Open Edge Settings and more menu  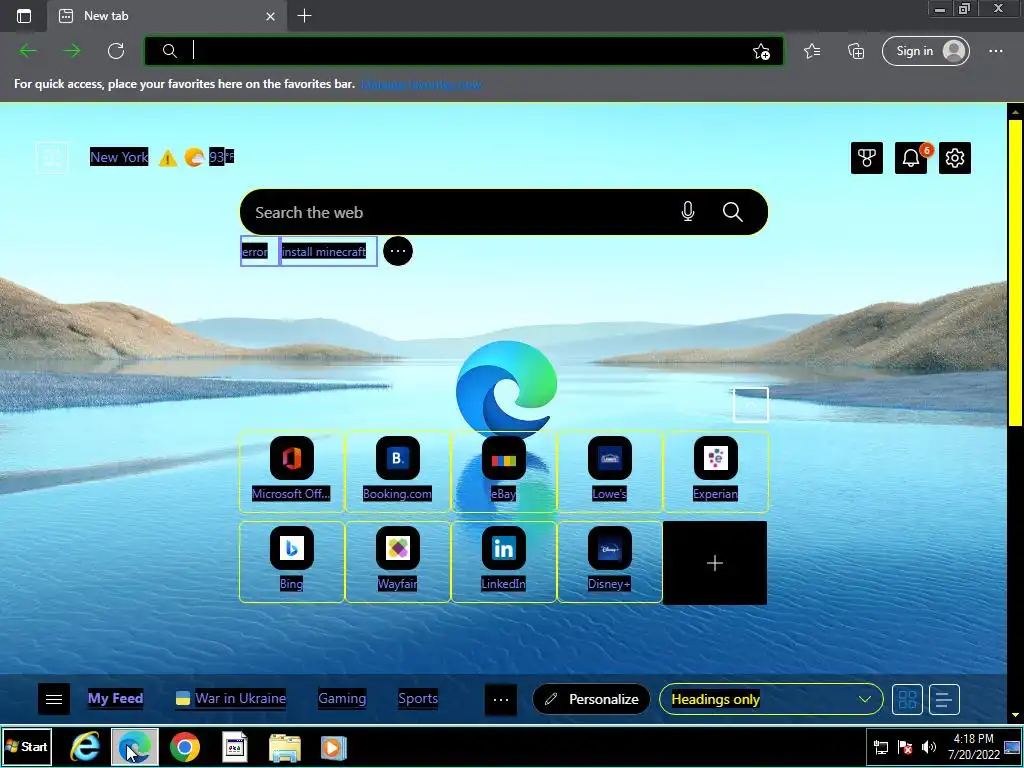click(x=995, y=51)
